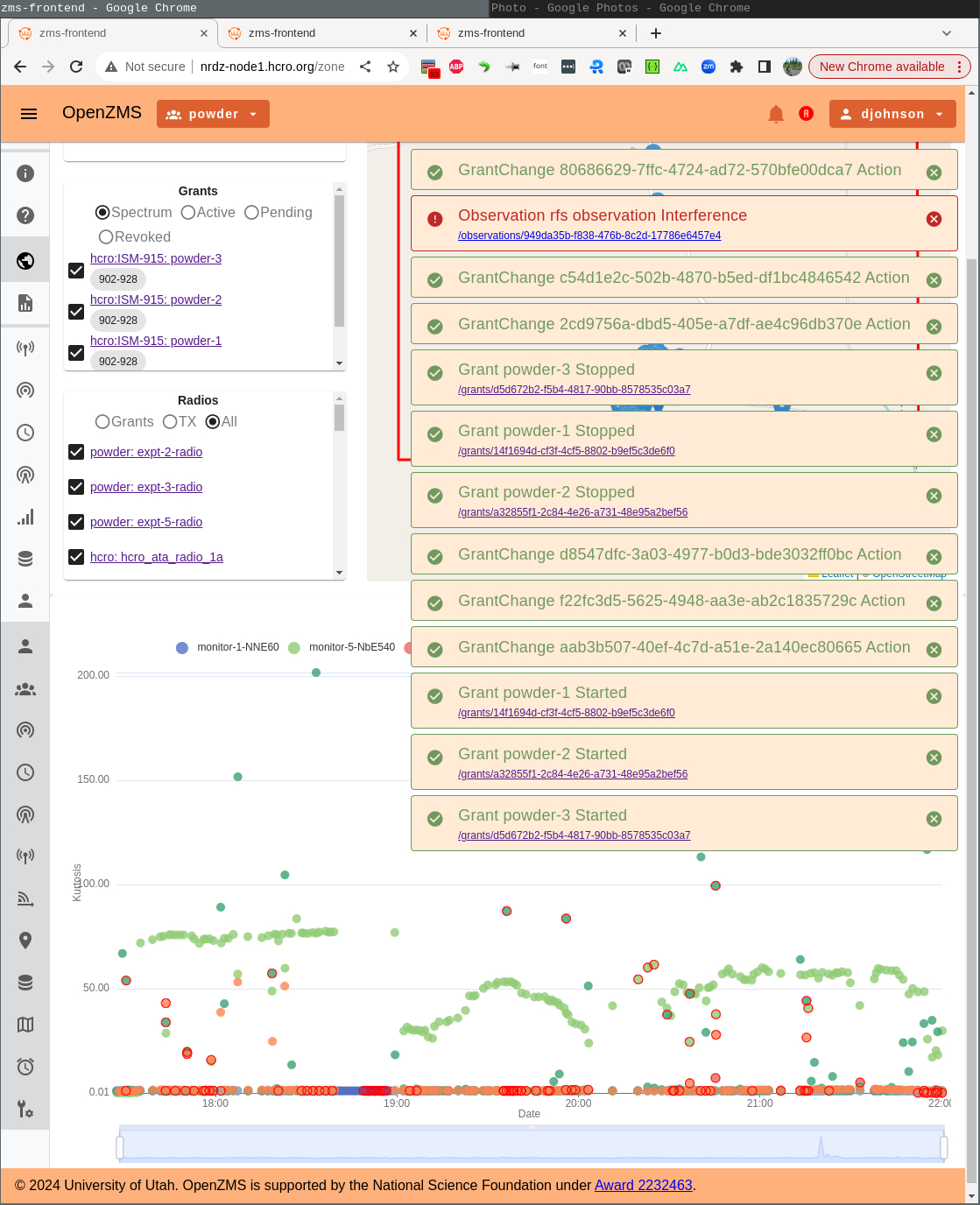Screen dimensions: 980x1205
Task: Click Grants list scroll up arrow
Action: pyautogui.click(x=339, y=189)
